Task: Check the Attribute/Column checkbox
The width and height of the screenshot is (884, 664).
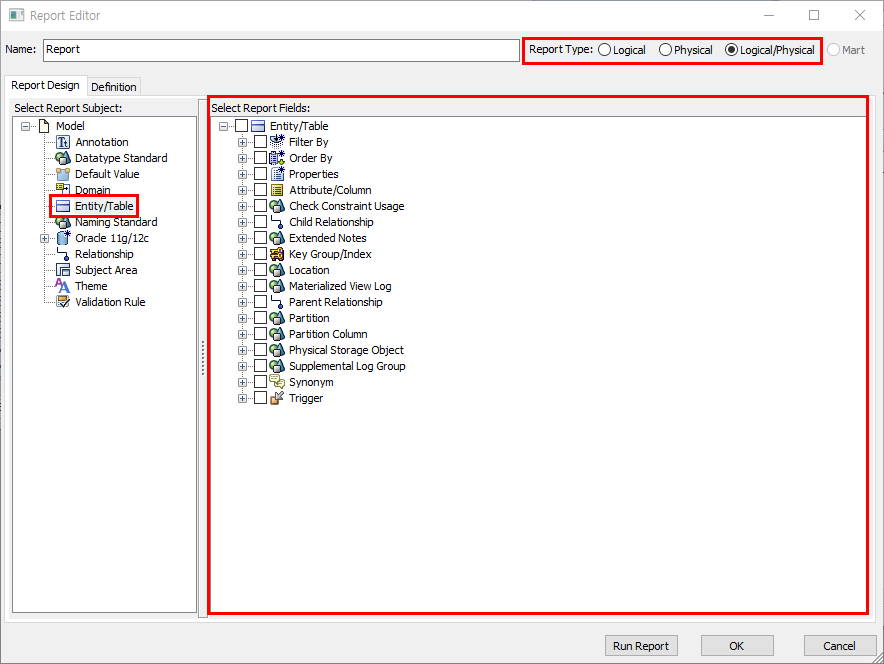Action: 260,190
